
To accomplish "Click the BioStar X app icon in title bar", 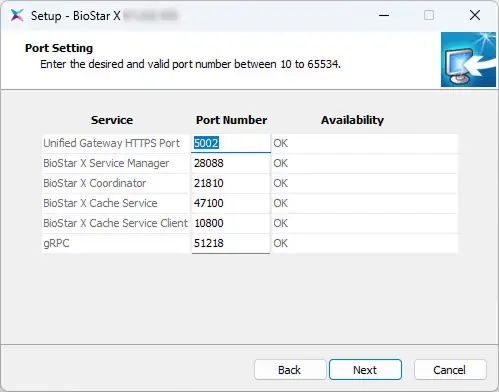I will point(17,15).
